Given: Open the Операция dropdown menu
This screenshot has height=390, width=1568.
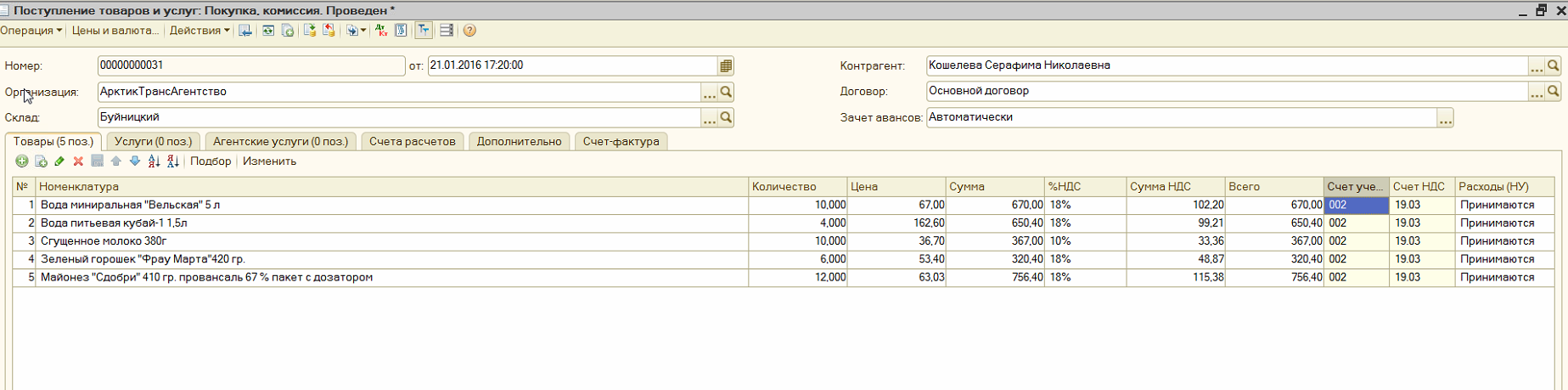Looking at the screenshot, I should pyautogui.click(x=31, y=31).
